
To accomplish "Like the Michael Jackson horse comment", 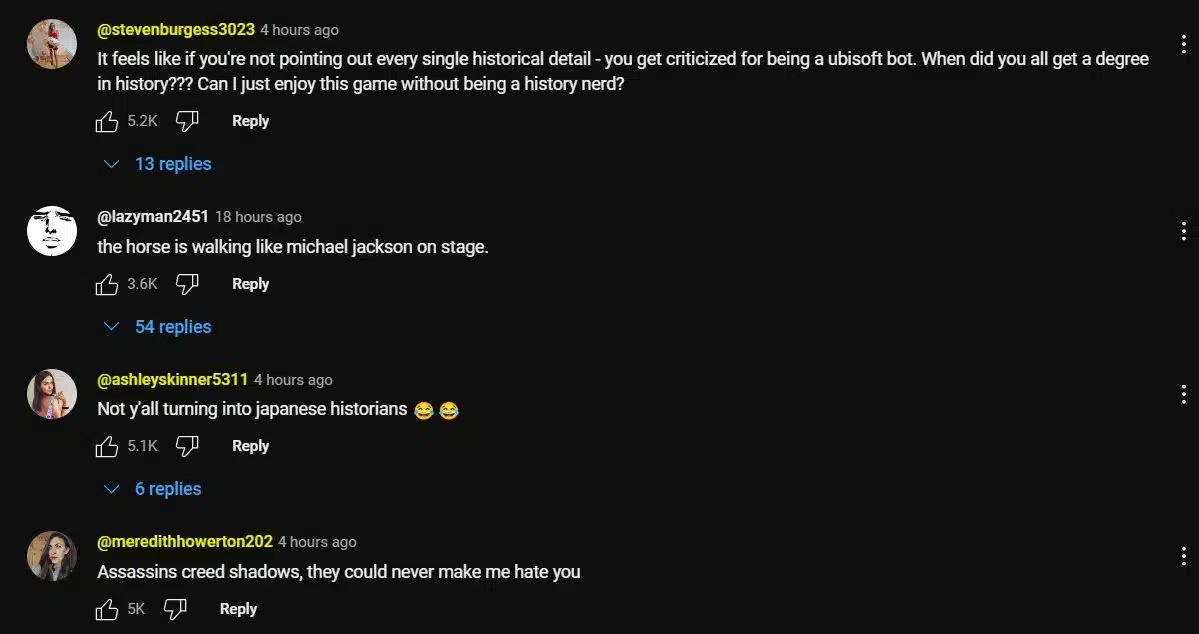I will [x=106, y=284].
